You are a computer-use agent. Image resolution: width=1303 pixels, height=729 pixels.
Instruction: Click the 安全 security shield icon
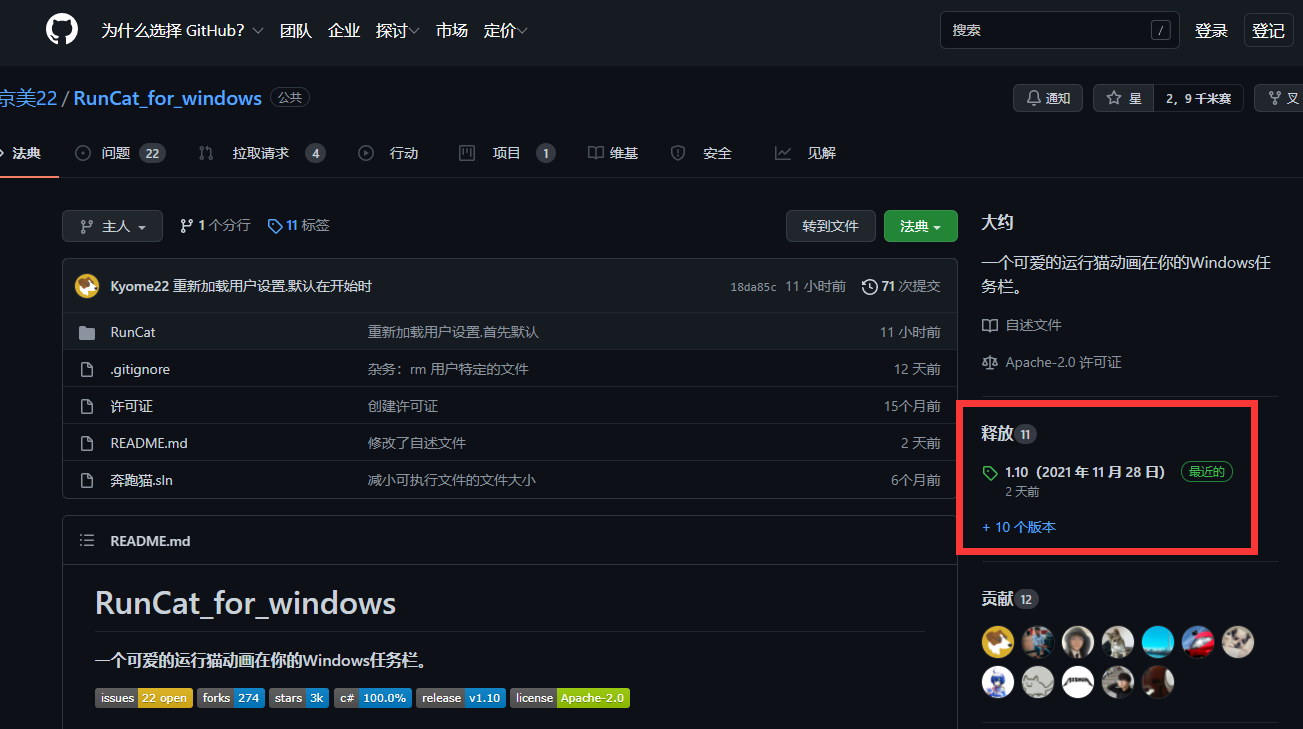pyautogui.click(x=677, y=153)
